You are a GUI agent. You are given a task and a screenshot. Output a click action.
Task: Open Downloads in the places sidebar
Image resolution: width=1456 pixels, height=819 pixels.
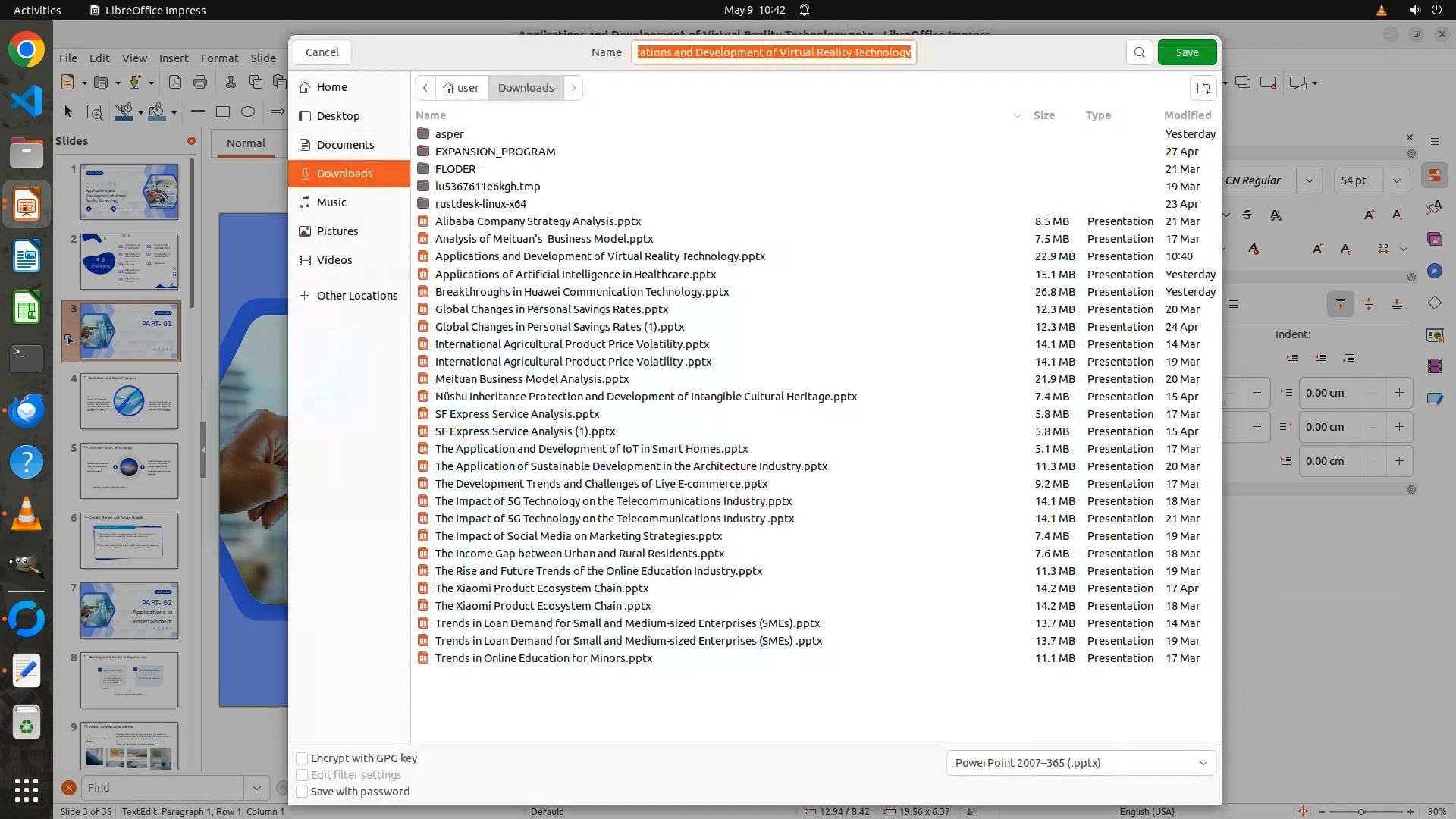tap(345, 174)
